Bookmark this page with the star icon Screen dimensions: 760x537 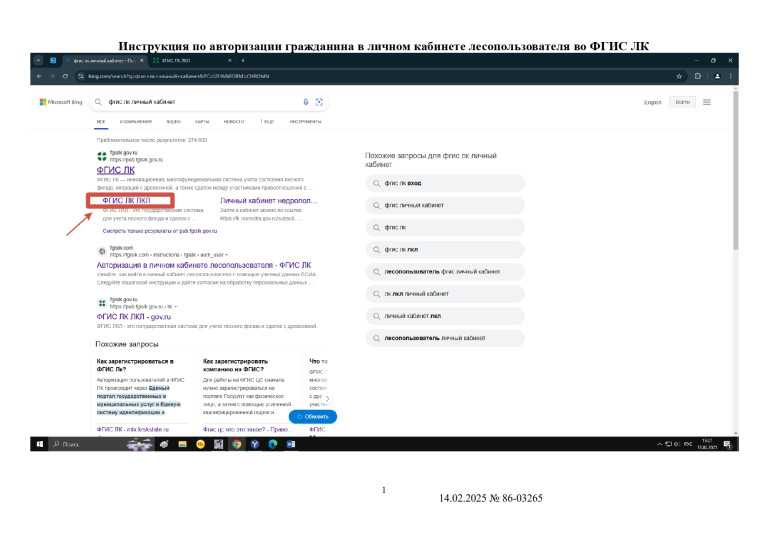[x=679, y=77]
